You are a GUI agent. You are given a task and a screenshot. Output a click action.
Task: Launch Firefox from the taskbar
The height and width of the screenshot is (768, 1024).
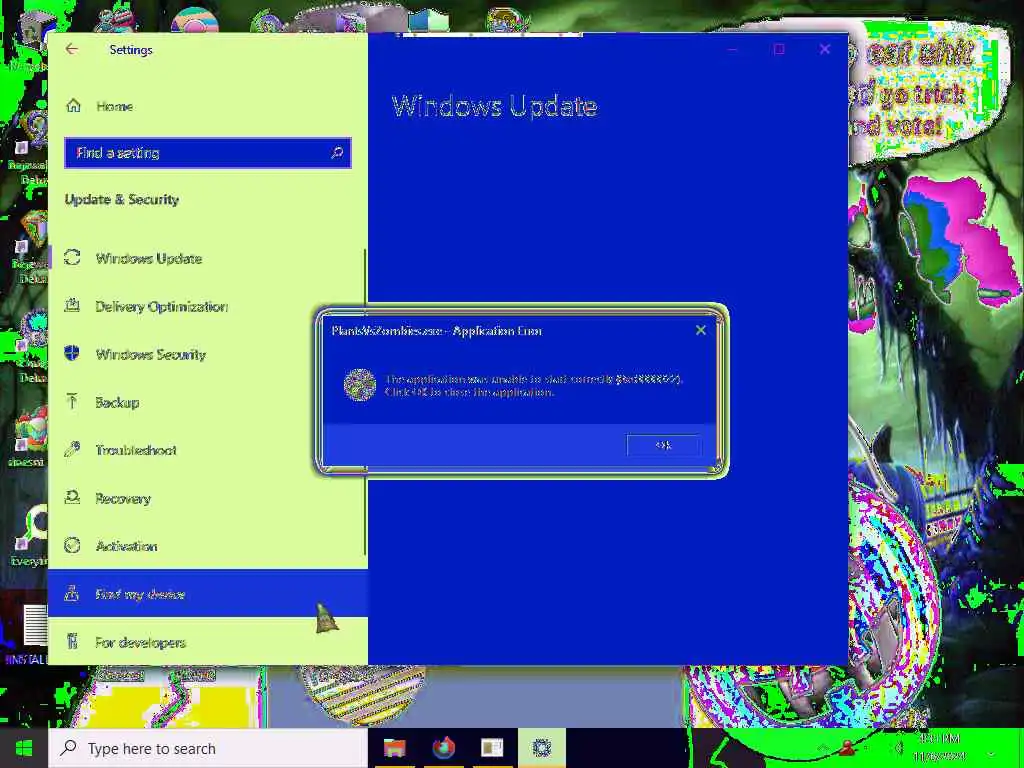point(444,748)
